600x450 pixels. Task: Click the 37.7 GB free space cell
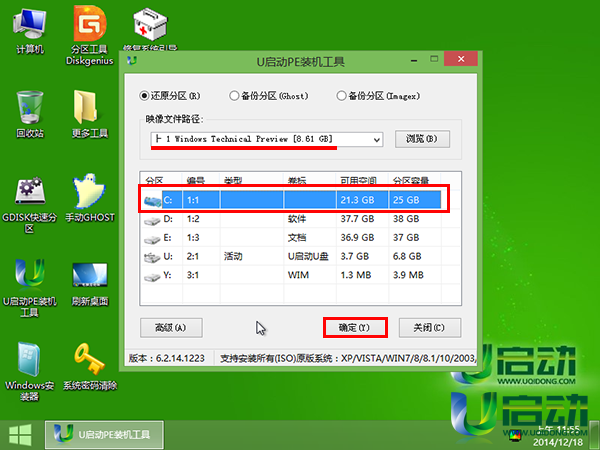click(357, 219)
